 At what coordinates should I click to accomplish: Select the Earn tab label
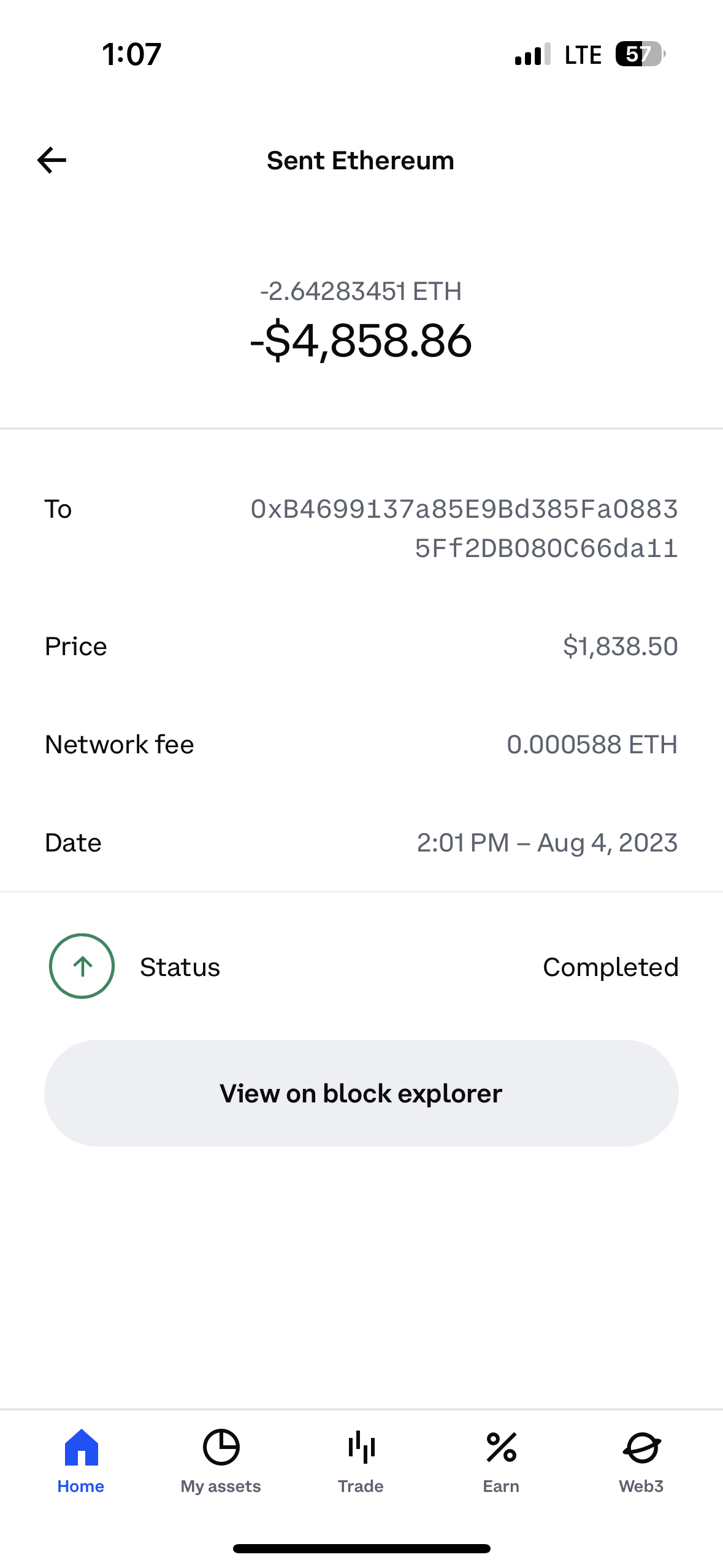(x=501, y=1486)
